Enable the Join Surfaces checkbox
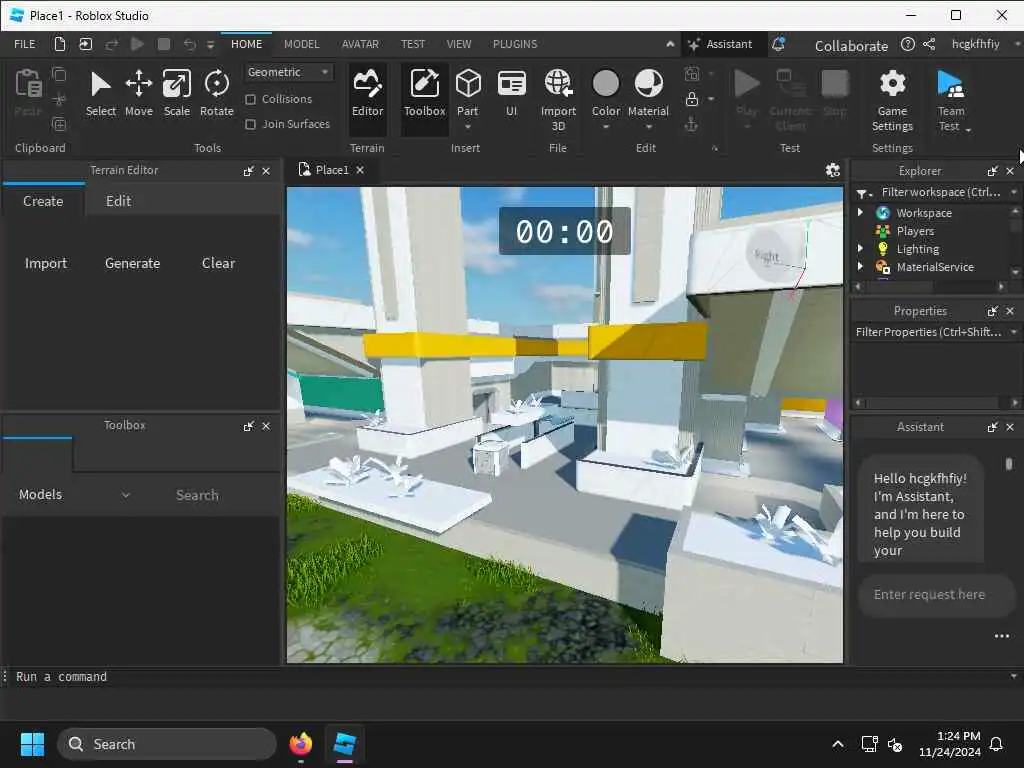Viewport: 1024px width, 768px height. tap(250, 124)
